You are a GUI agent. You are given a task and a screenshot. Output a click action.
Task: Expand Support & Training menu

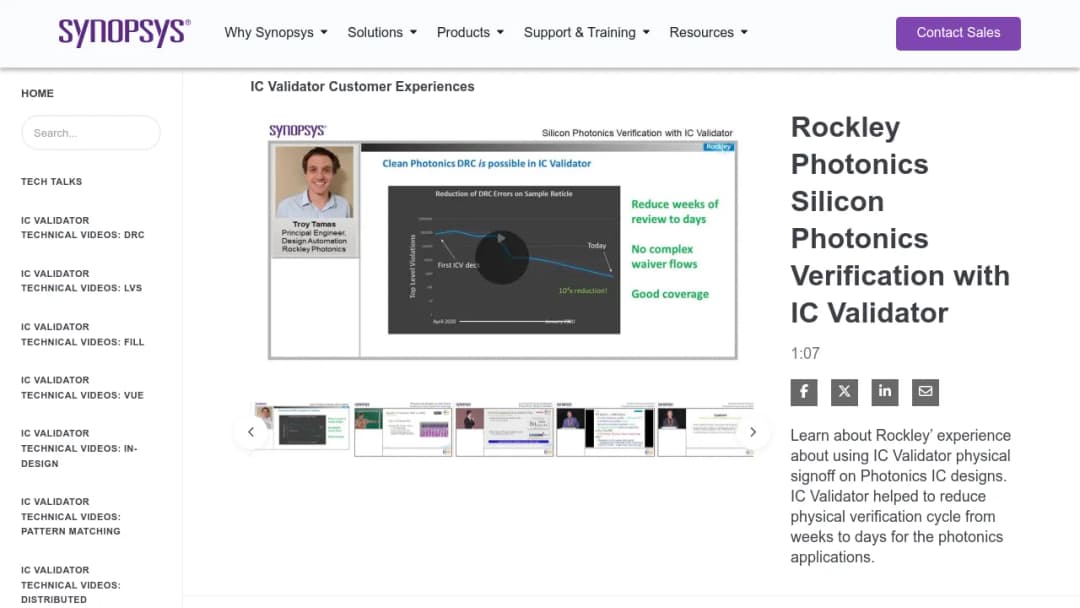coord(586,32)
